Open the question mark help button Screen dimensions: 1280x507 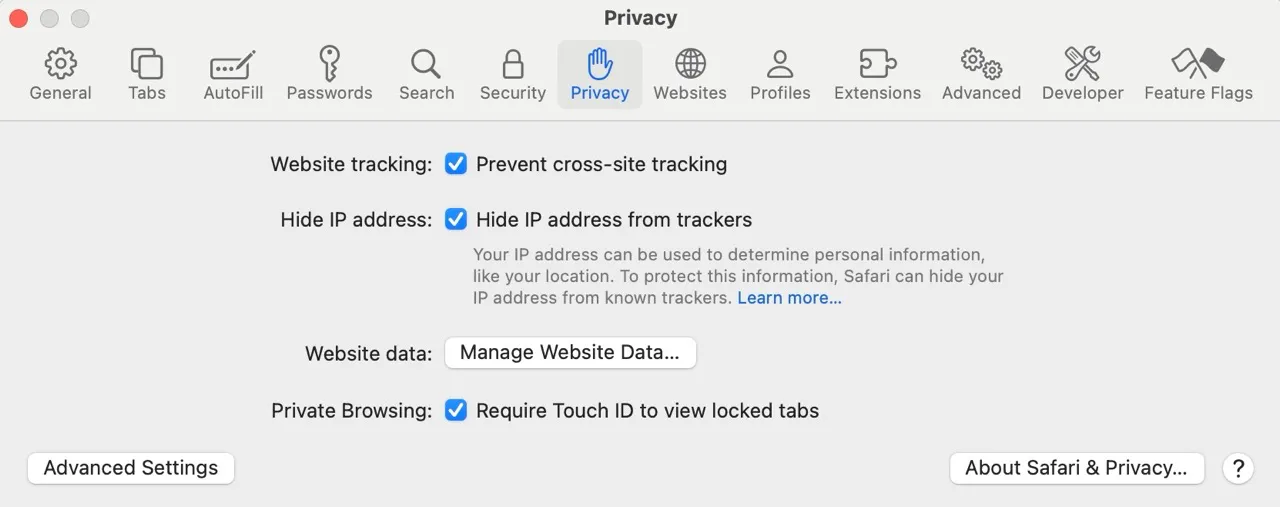point(1238,468)
